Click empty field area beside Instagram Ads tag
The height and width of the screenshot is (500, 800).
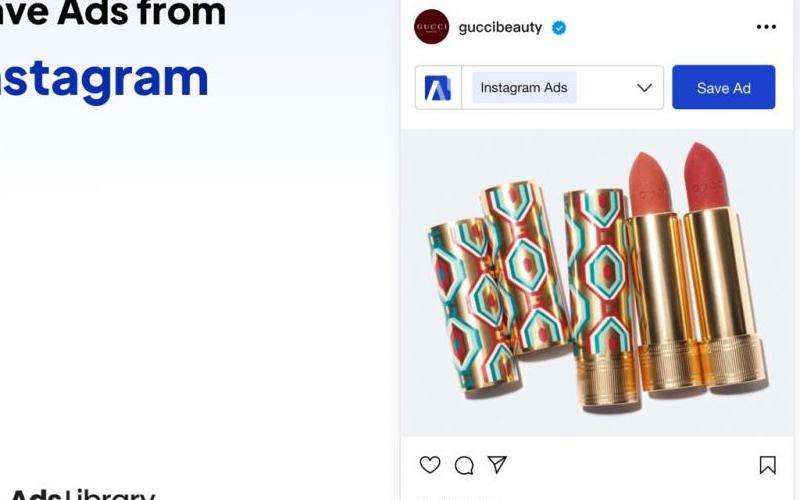point(605,88)
